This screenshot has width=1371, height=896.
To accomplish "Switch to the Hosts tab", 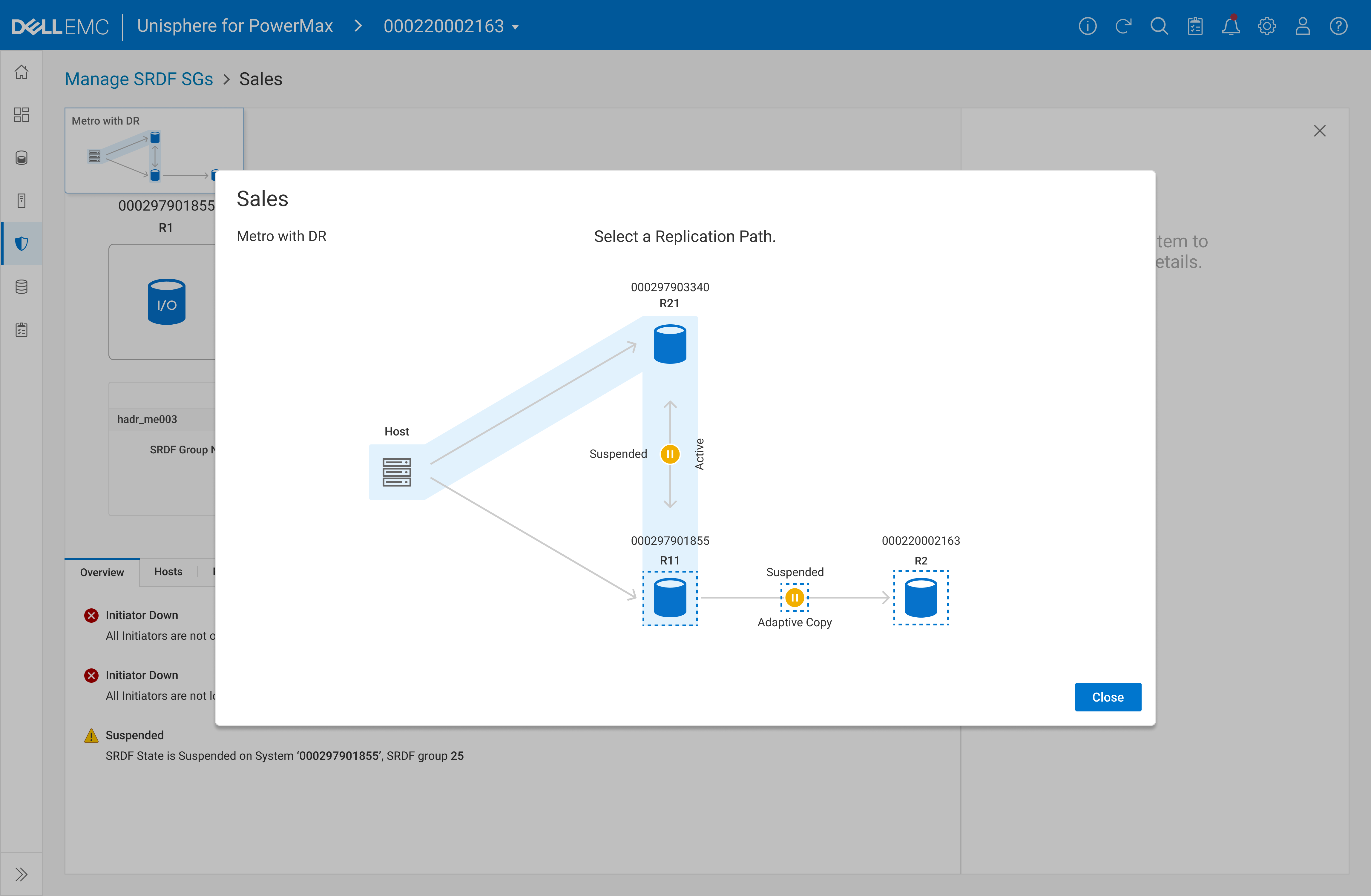I will (x=168, y=571).
